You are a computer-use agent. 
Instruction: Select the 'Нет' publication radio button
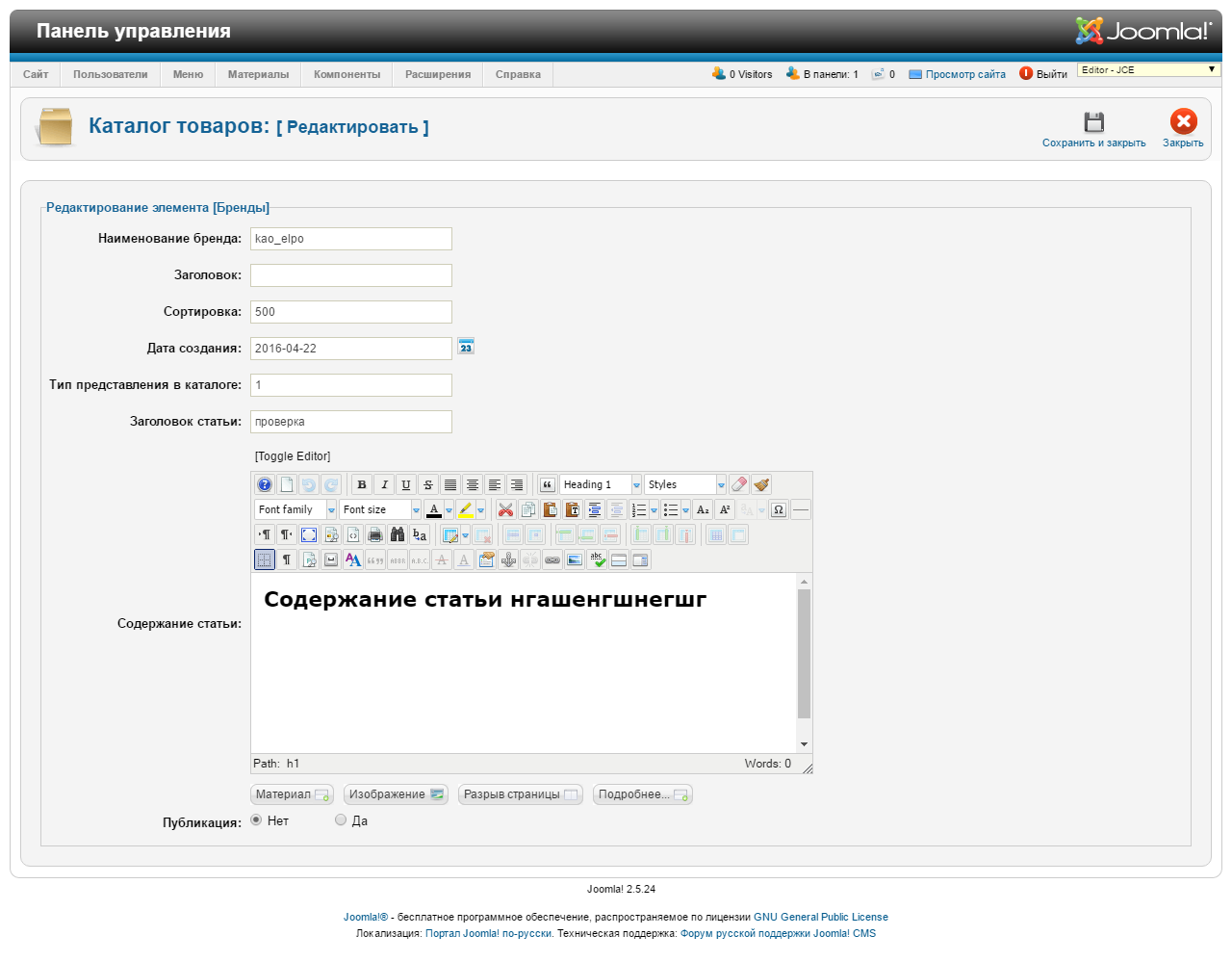pos(256,820)
